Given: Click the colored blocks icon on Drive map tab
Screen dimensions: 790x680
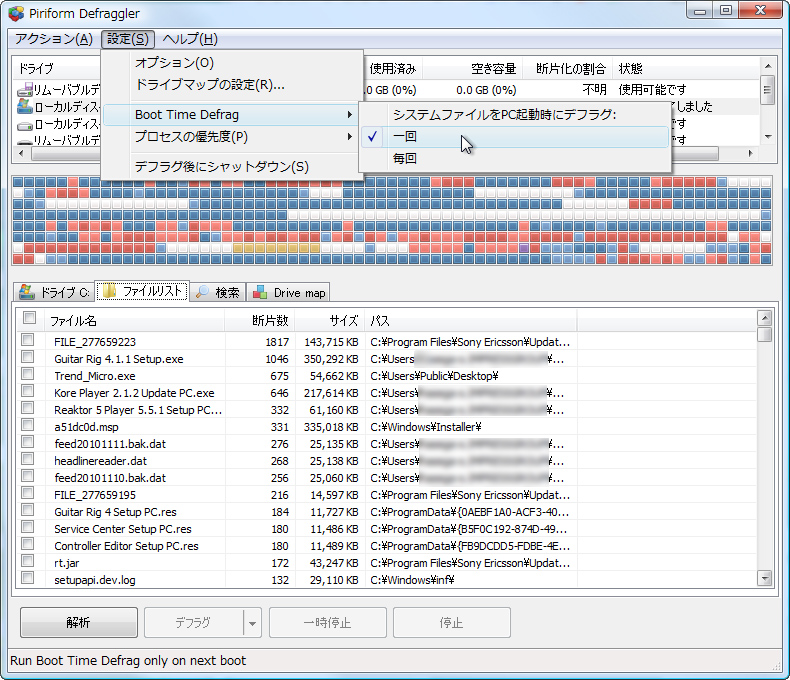Looking at the screenshot, I should point(260,292).
